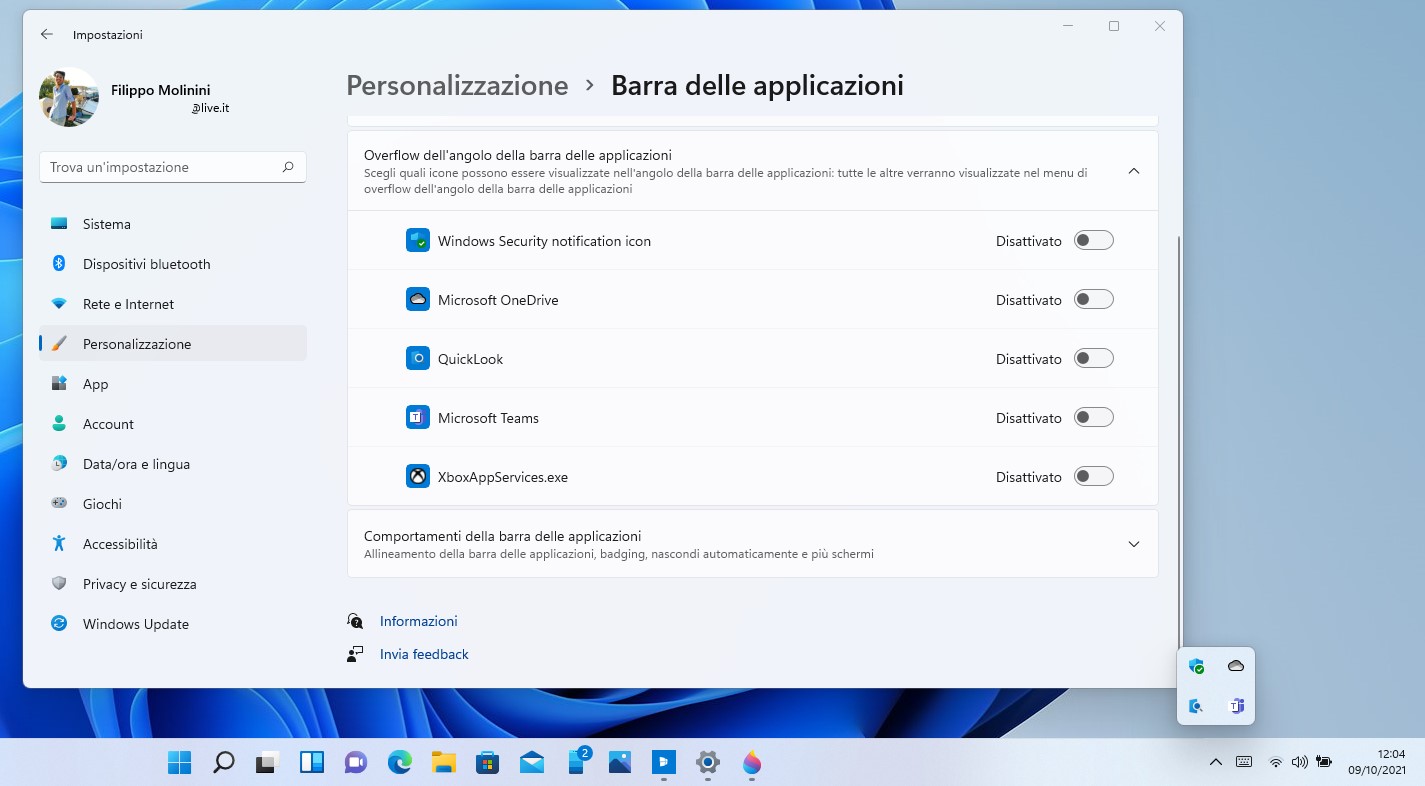
Task: Click the Invia feedback link
Action: [x=424, y=654]
